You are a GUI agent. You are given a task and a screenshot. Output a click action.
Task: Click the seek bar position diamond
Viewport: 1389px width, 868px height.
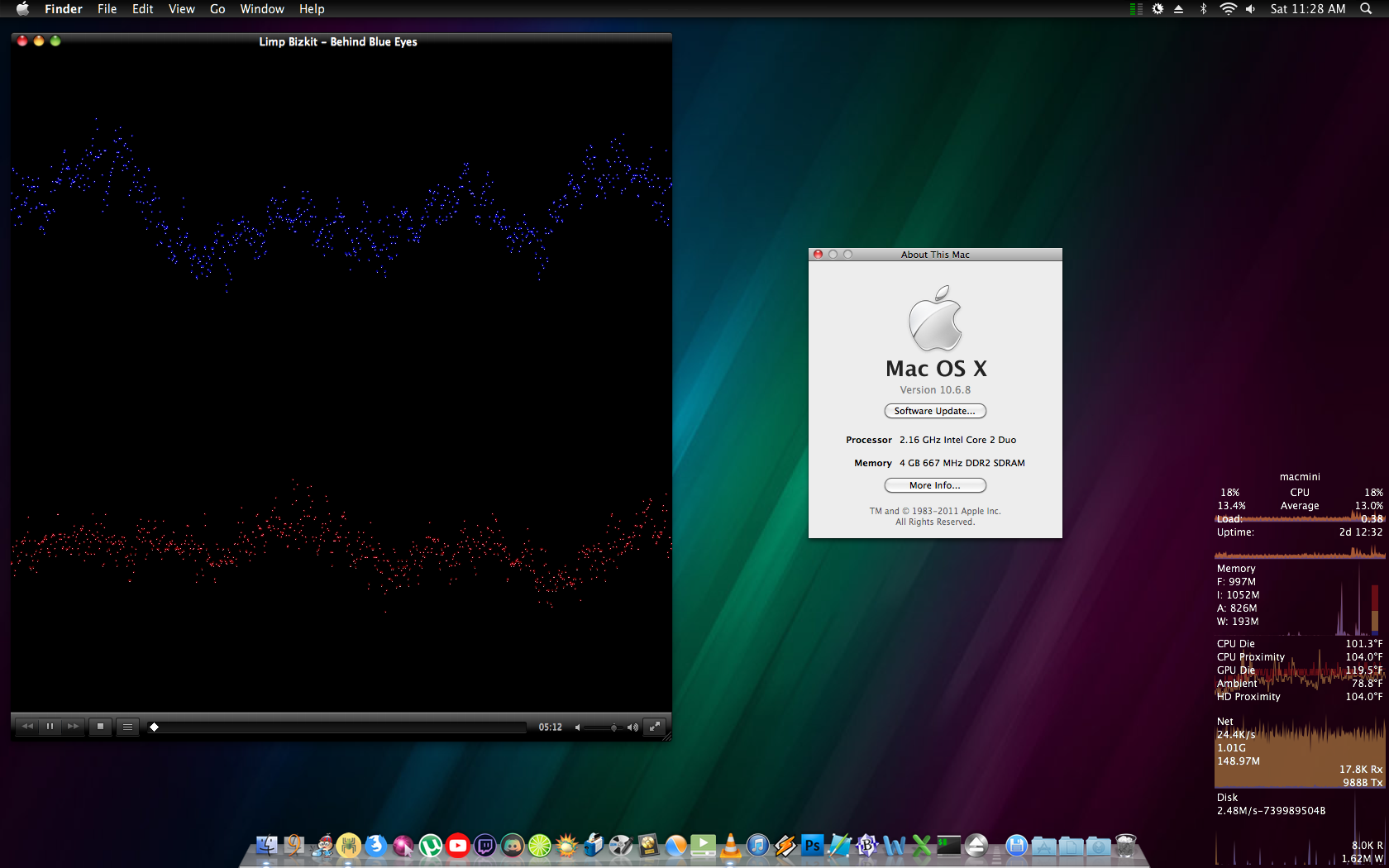click(x=154, y=727)
